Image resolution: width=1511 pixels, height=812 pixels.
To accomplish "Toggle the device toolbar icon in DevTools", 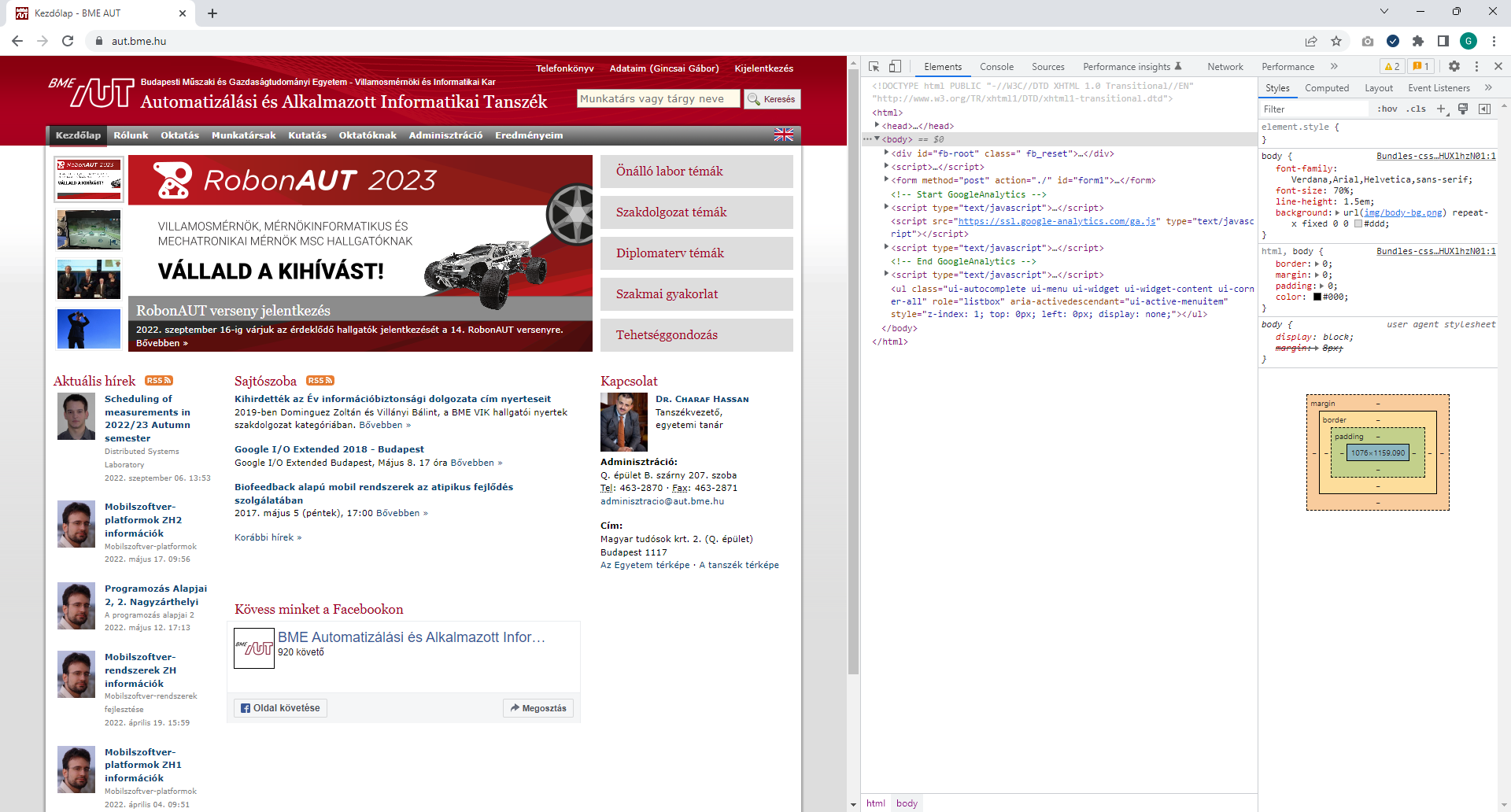I will 895,67.
